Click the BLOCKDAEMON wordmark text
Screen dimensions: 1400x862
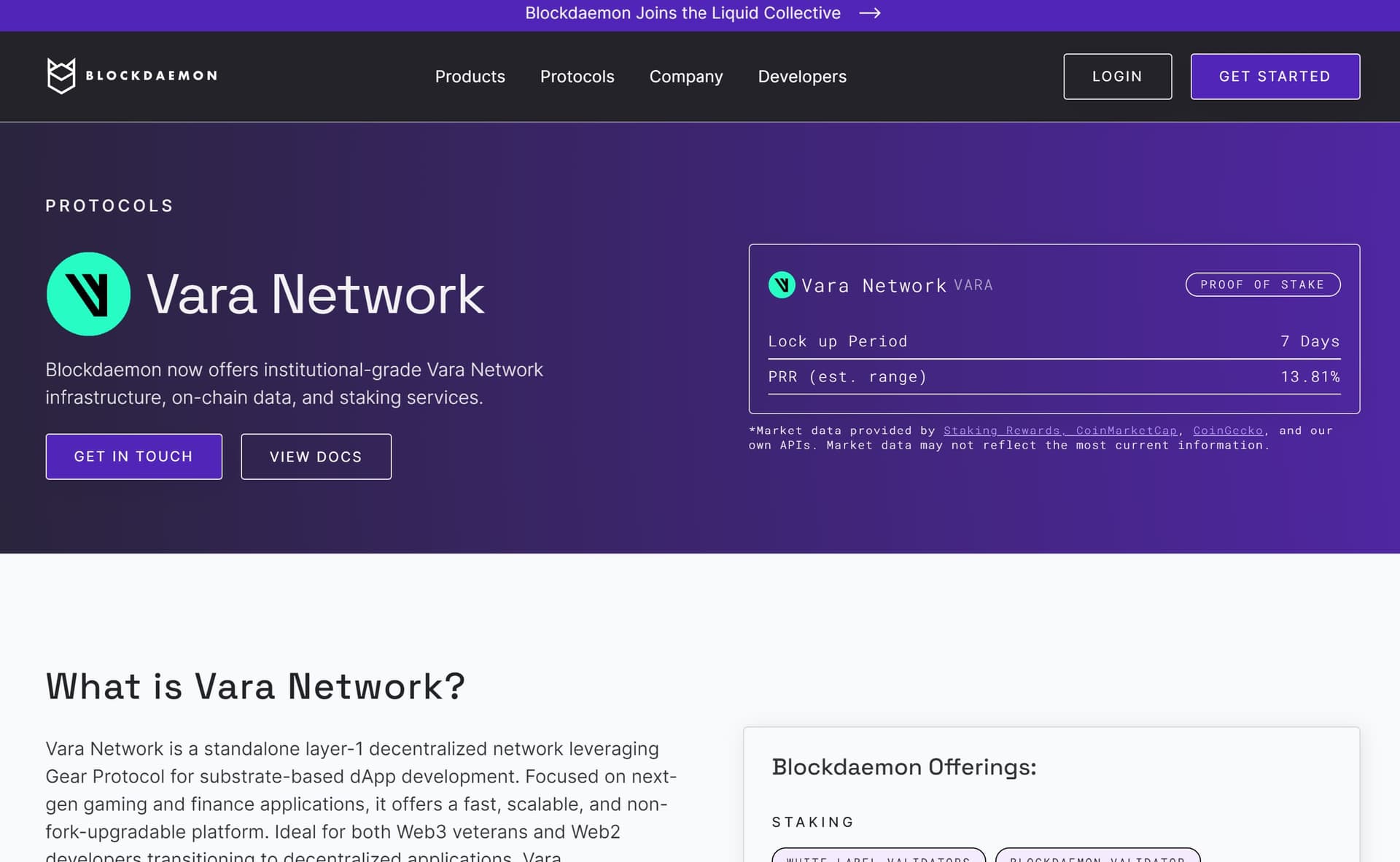click(151, 76)
